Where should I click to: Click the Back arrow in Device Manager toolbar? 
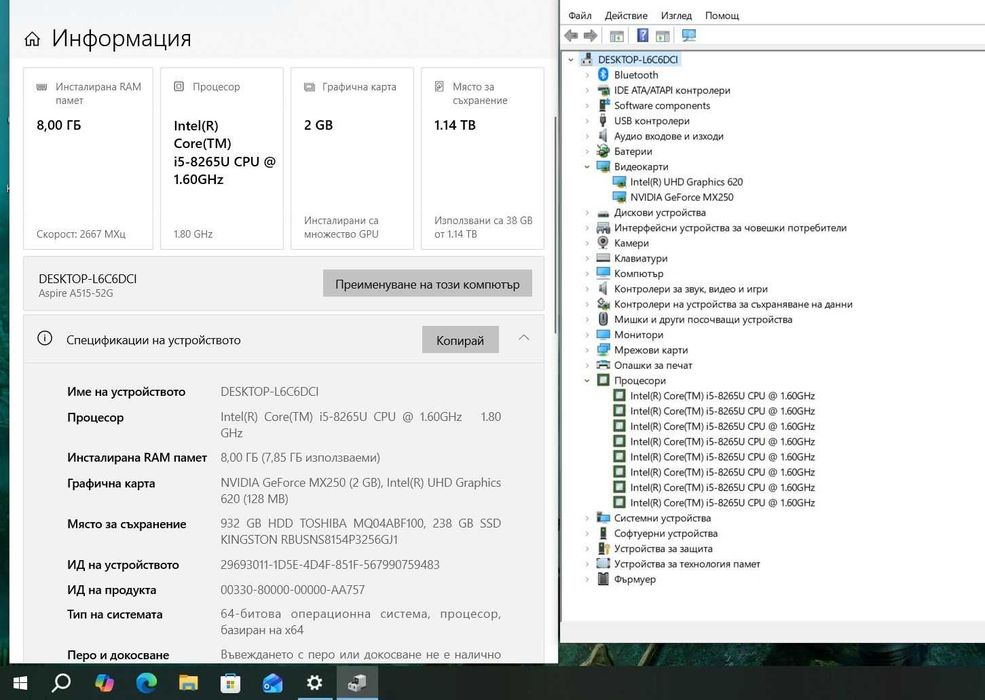tap(570, 36)
